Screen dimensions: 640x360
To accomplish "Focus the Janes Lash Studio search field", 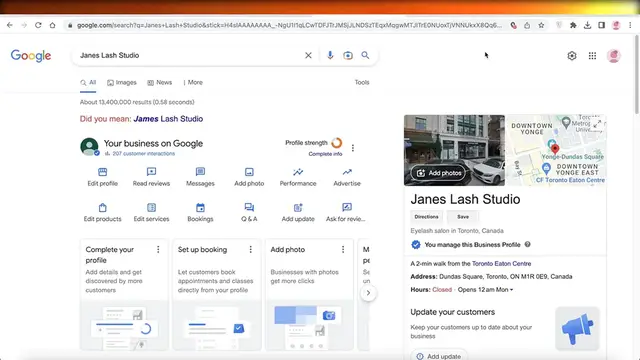I will (190, 55).
